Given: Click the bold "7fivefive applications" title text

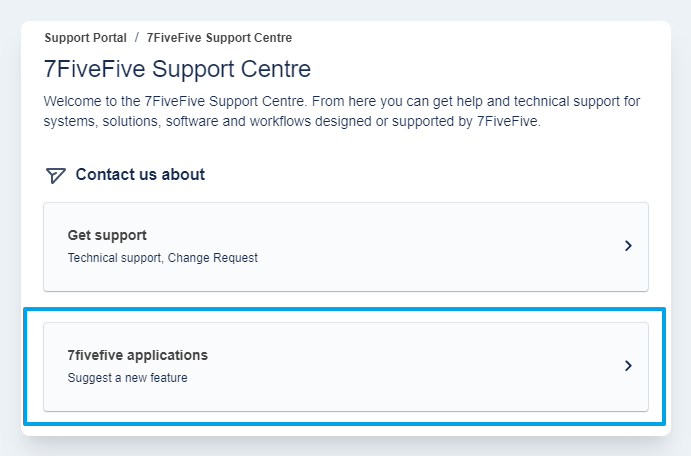Looking at the screenshot, I should coord(137,356).
